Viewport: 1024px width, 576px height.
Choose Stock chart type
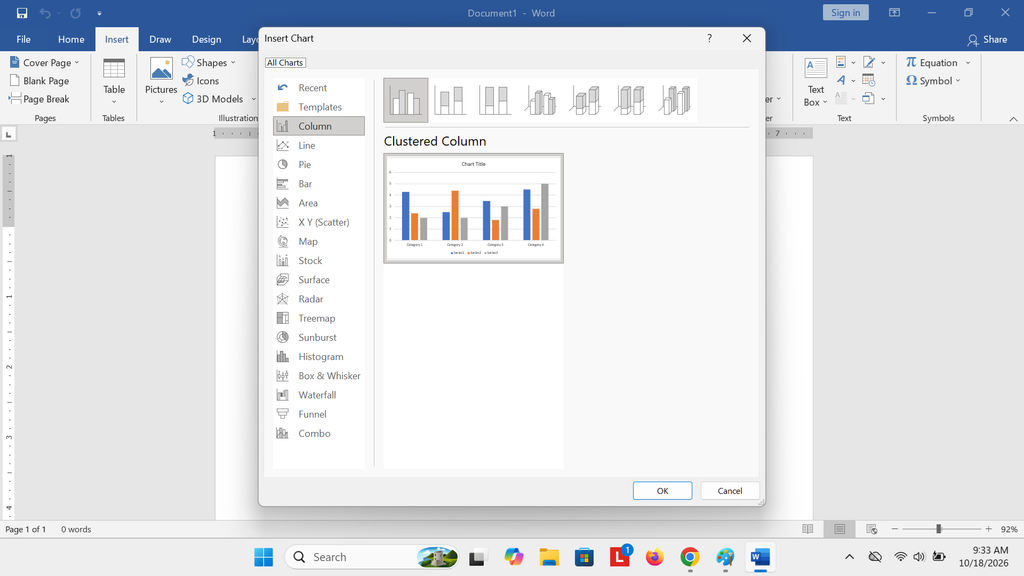pyautogui.click(x=319, y=261)
